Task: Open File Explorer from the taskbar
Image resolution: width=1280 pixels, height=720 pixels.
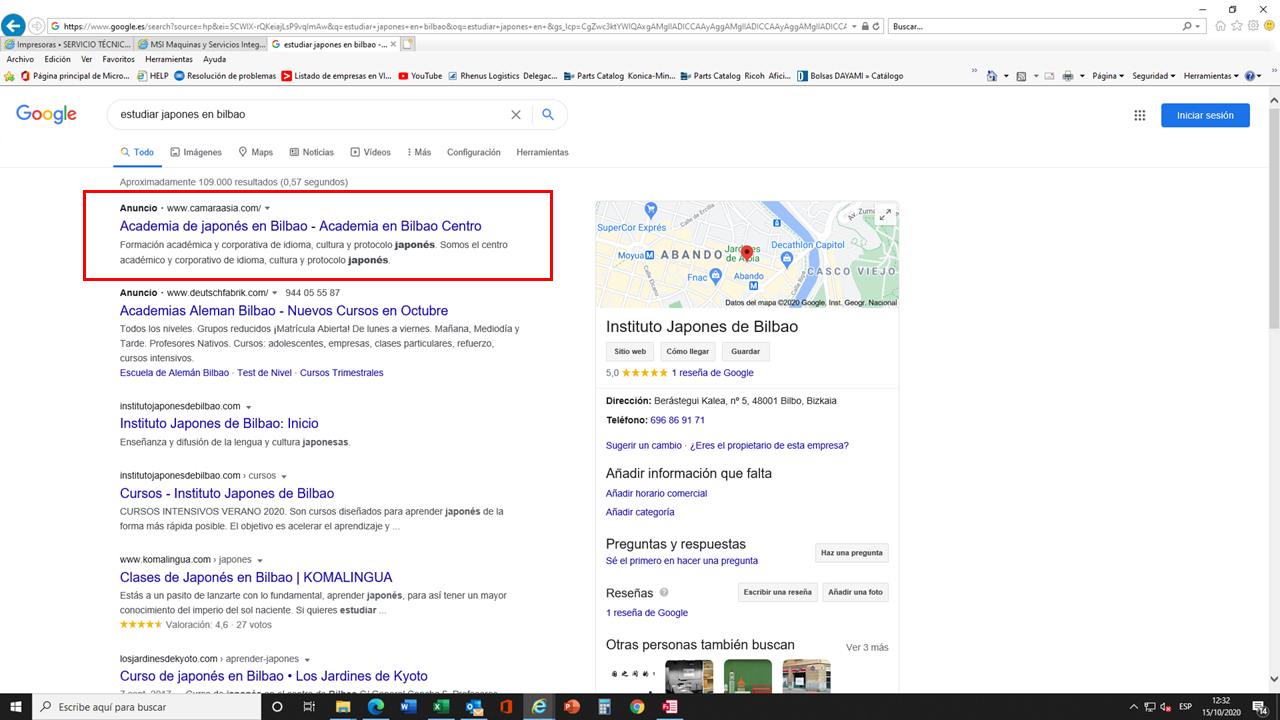Action: coord(343,707)
